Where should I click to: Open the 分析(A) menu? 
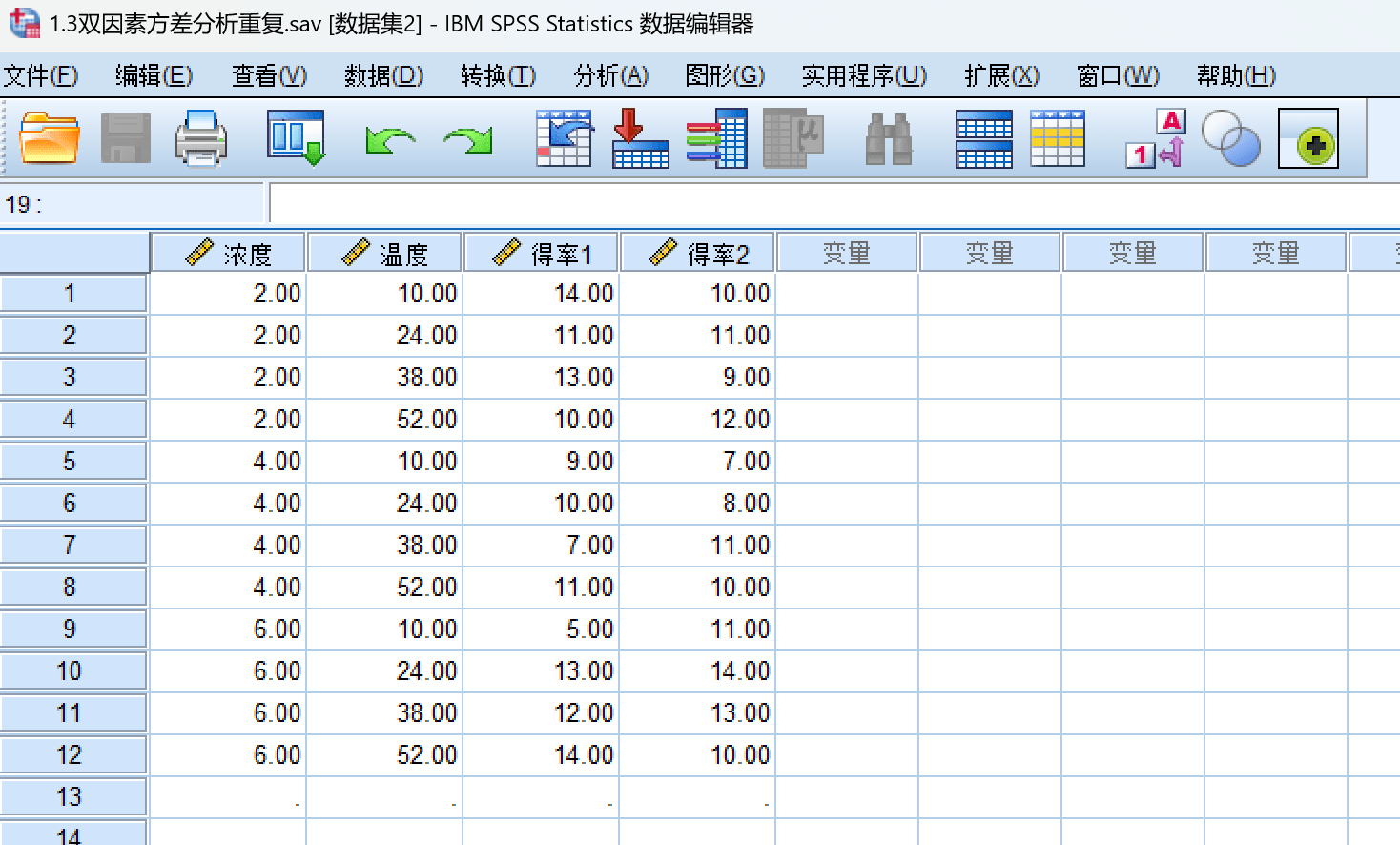610,75
